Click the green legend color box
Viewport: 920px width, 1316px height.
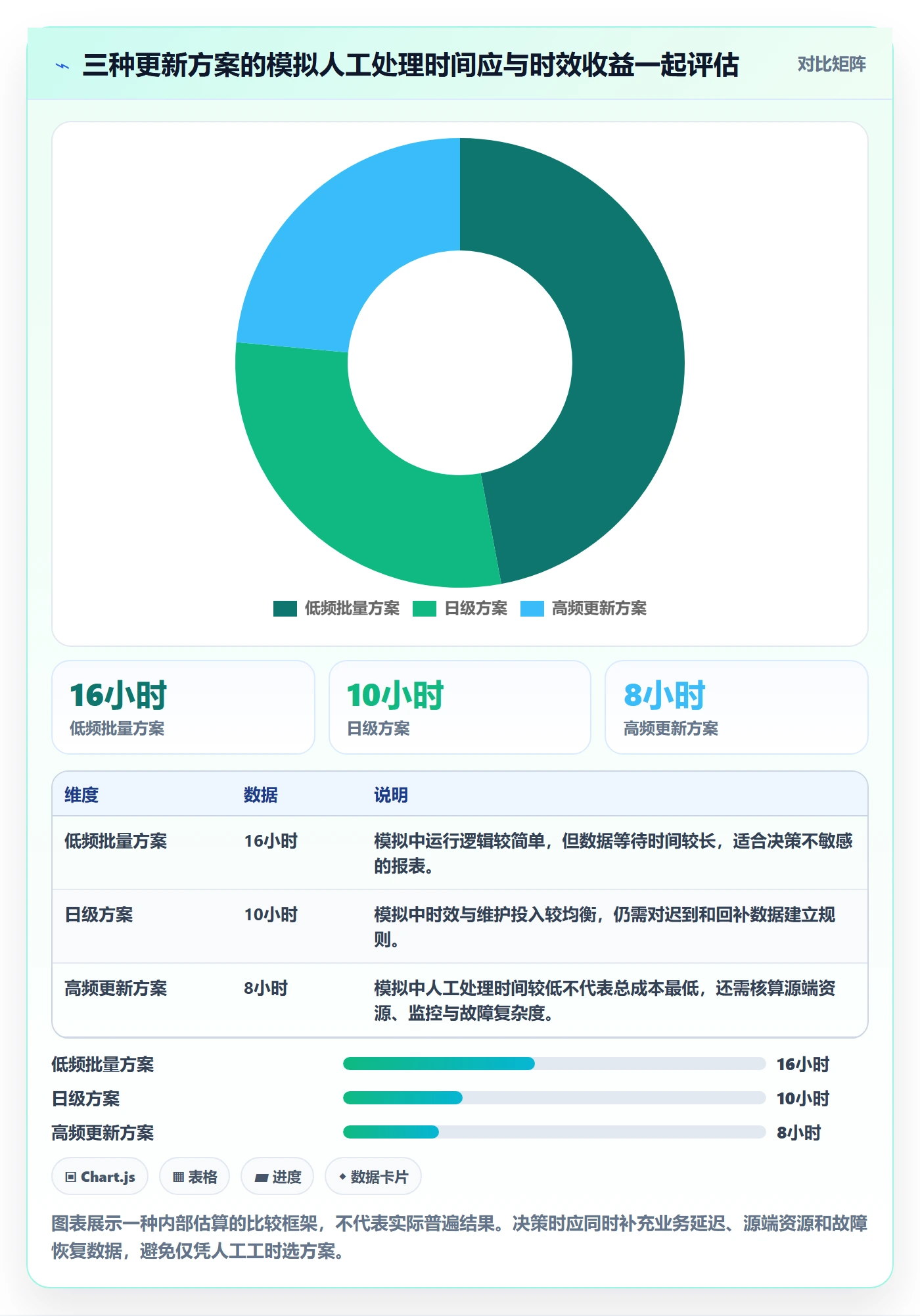click(425, 609)
